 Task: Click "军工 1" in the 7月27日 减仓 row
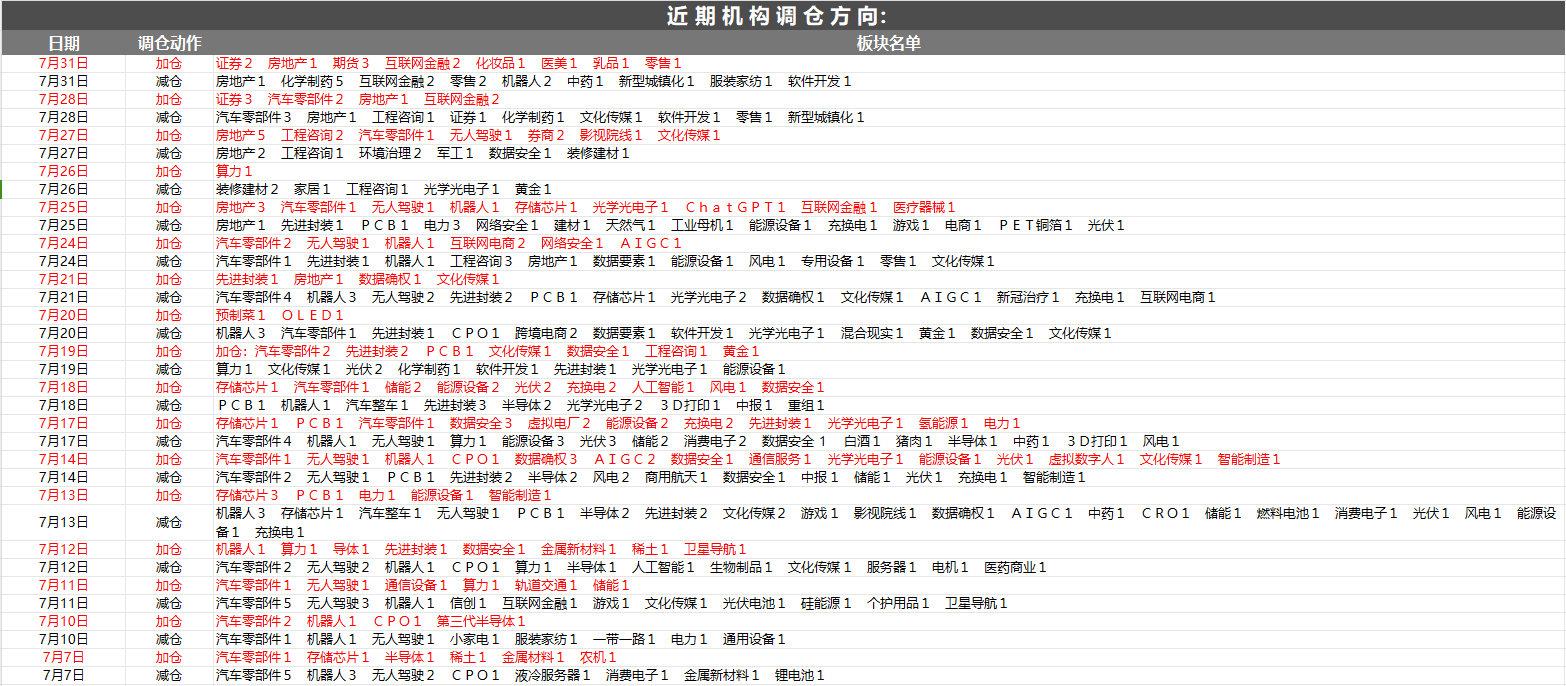[x=455, y=153]
